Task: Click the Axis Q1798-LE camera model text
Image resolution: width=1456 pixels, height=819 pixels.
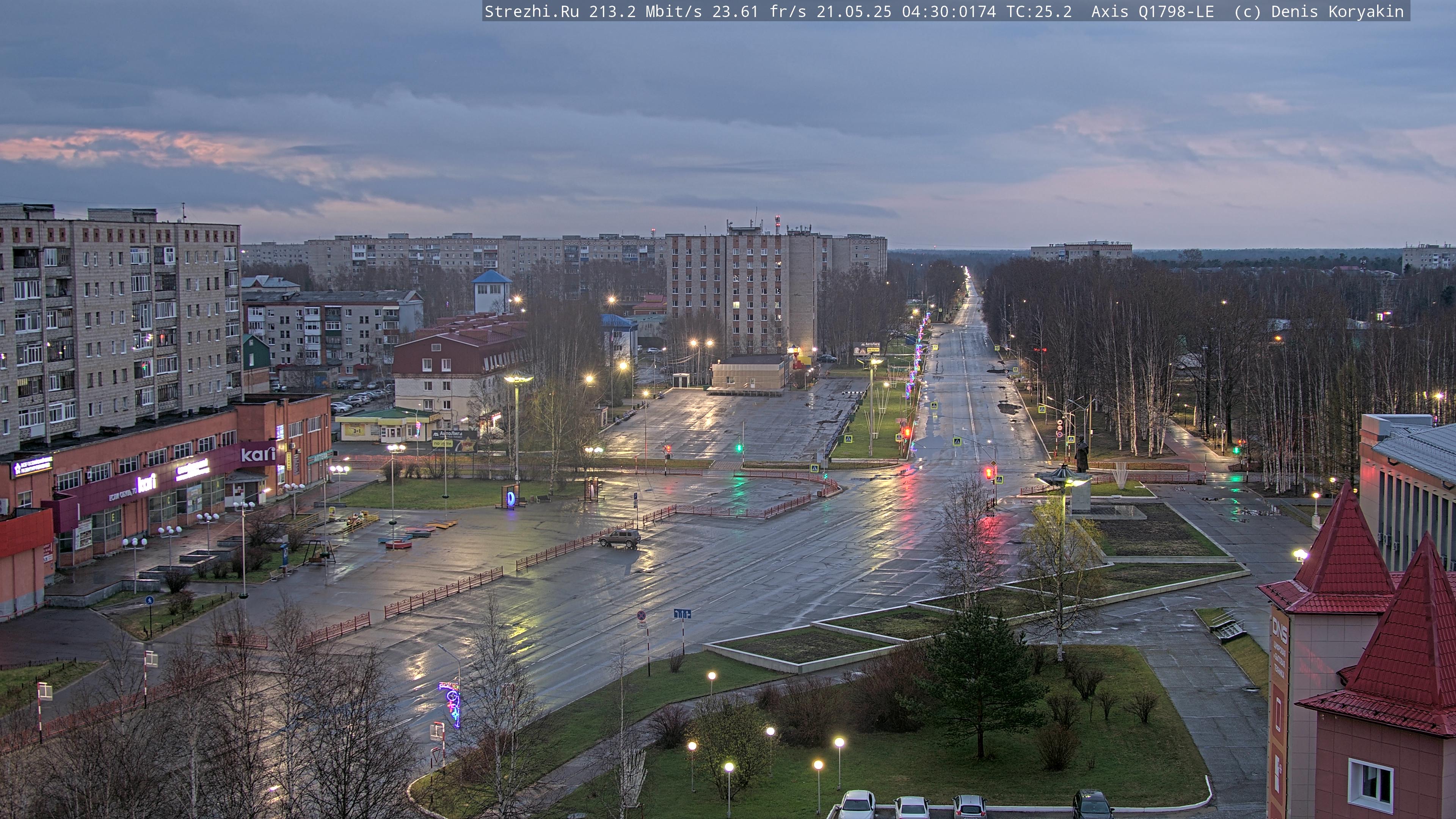Action: (1153, 11)
